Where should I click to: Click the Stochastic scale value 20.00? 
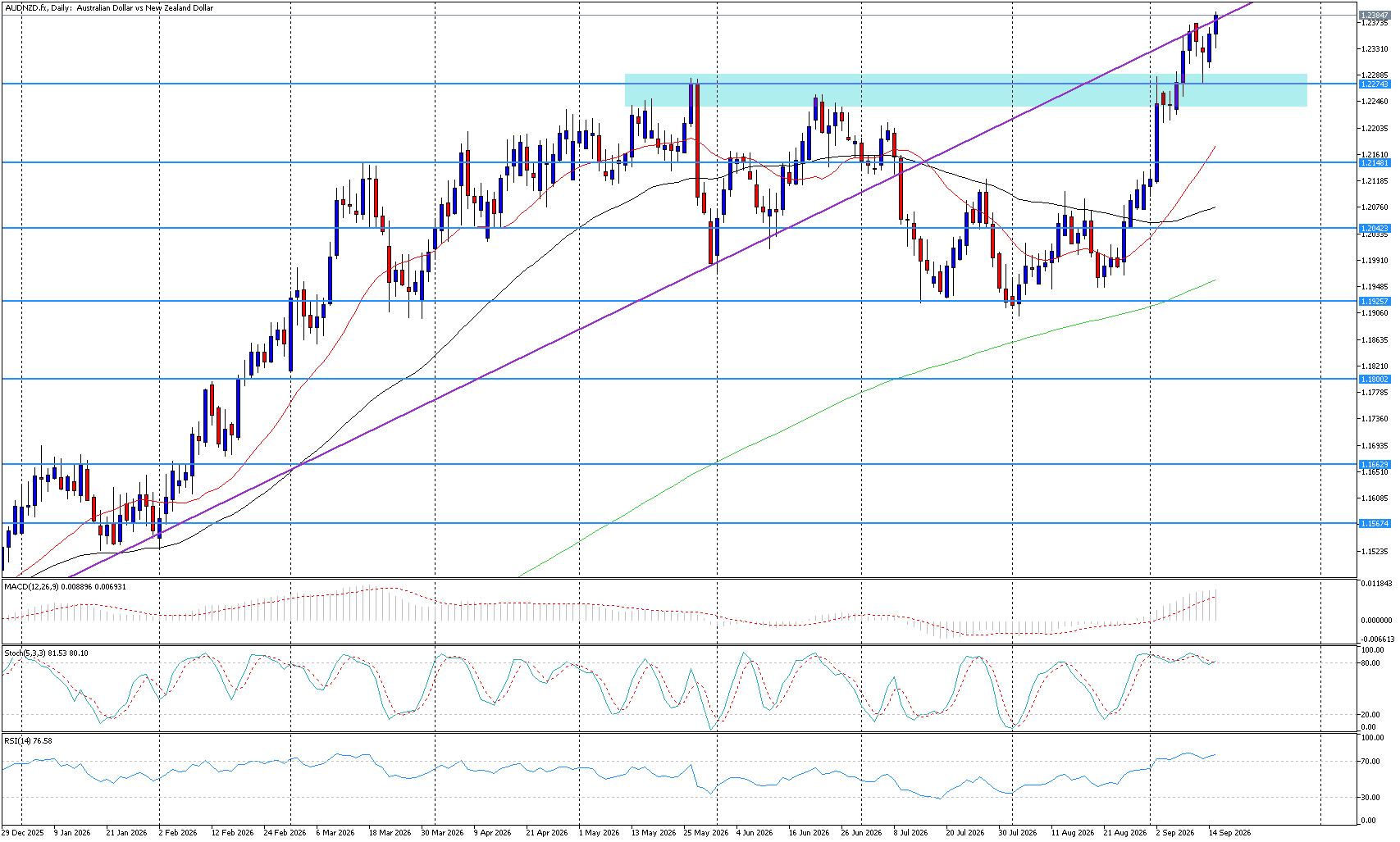[1372, 714]
